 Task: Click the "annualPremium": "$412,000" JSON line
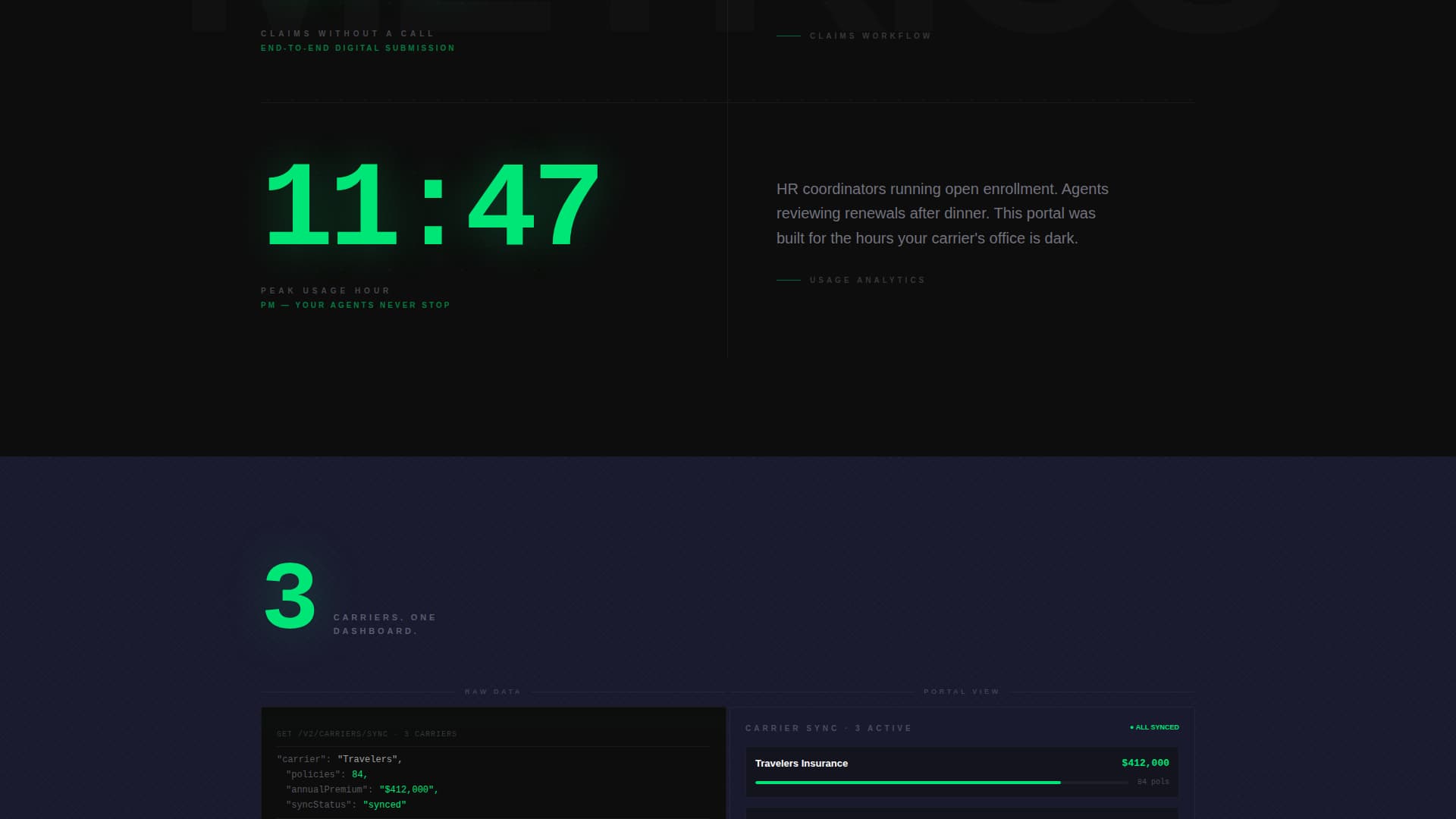tap(362, 789)
